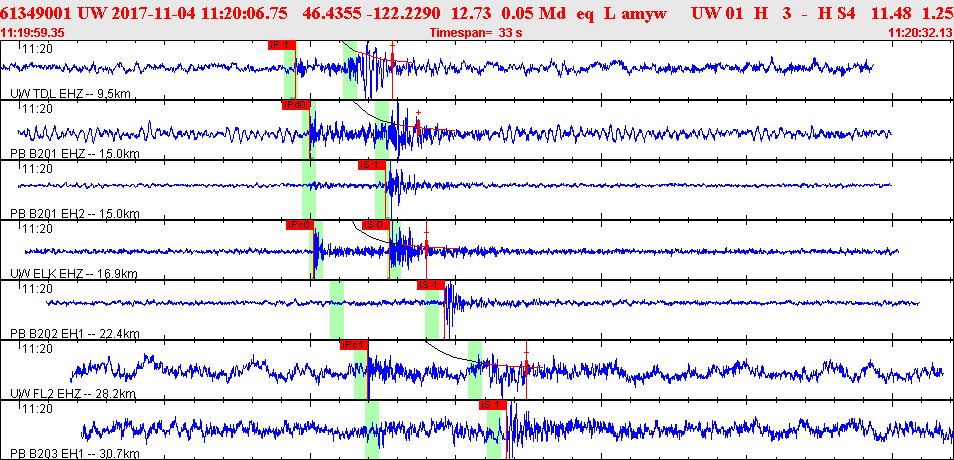The image size is (954, 460).
Task: Click the PB B202 EH1 22.4km label
Action: tap(74, 334)
